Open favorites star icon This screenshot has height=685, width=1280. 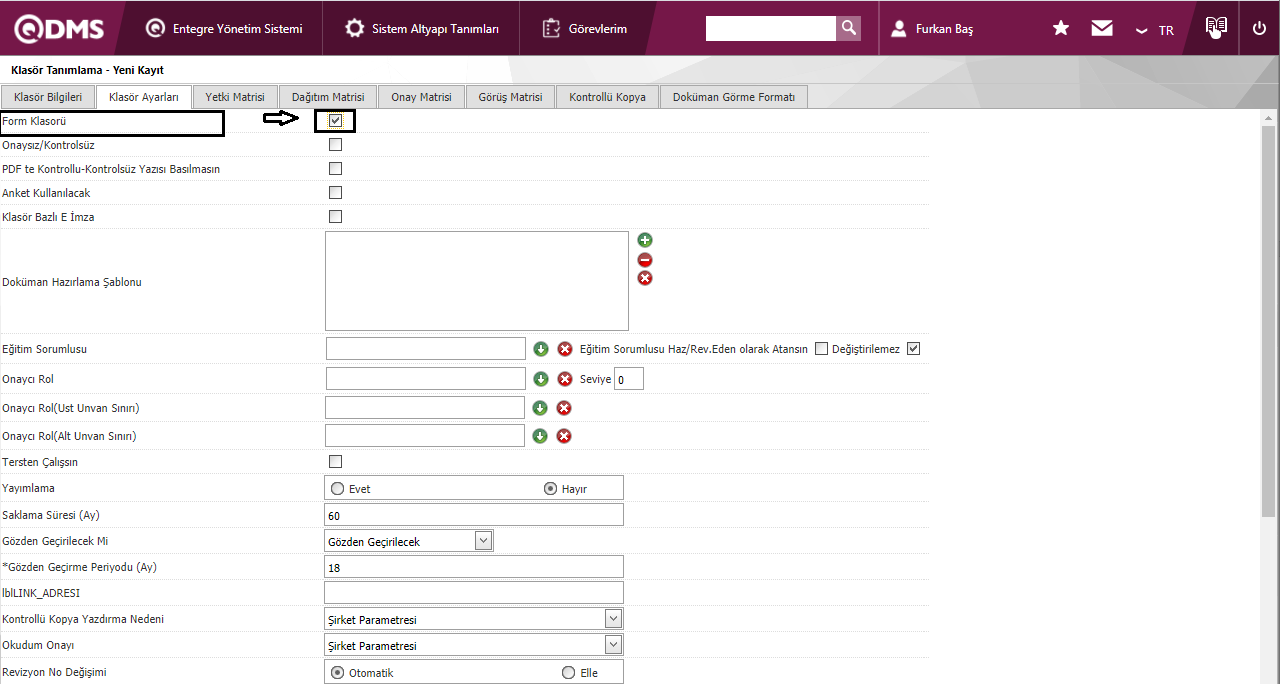coord(1061,28)
